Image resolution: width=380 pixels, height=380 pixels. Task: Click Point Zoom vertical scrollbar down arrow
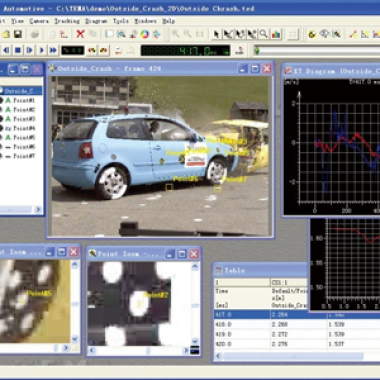pyautogui.click(x=195, y=341)
